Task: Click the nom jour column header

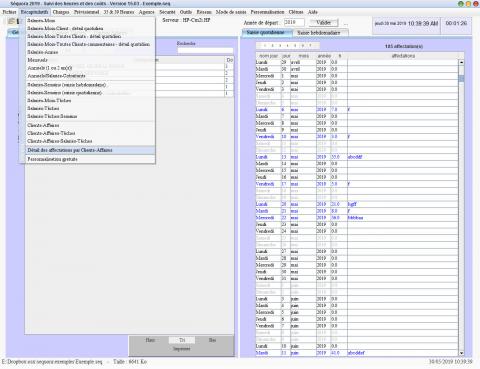Action: pos(268,56)
